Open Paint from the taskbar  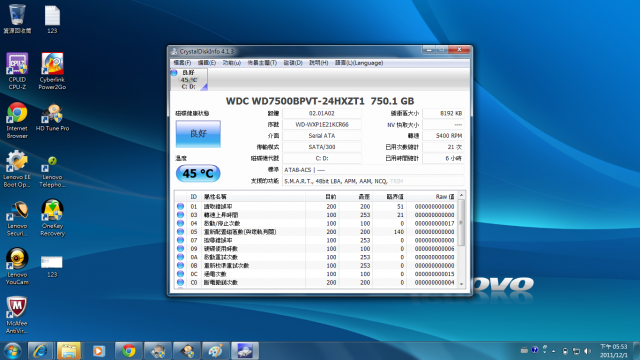(216, 351)
